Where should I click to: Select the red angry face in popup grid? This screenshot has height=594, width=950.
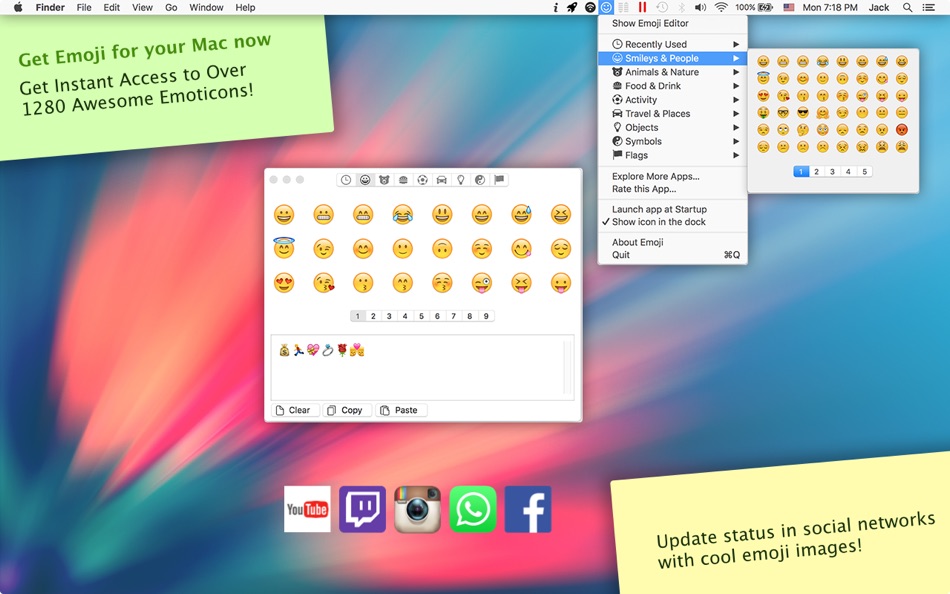[902, 130]
